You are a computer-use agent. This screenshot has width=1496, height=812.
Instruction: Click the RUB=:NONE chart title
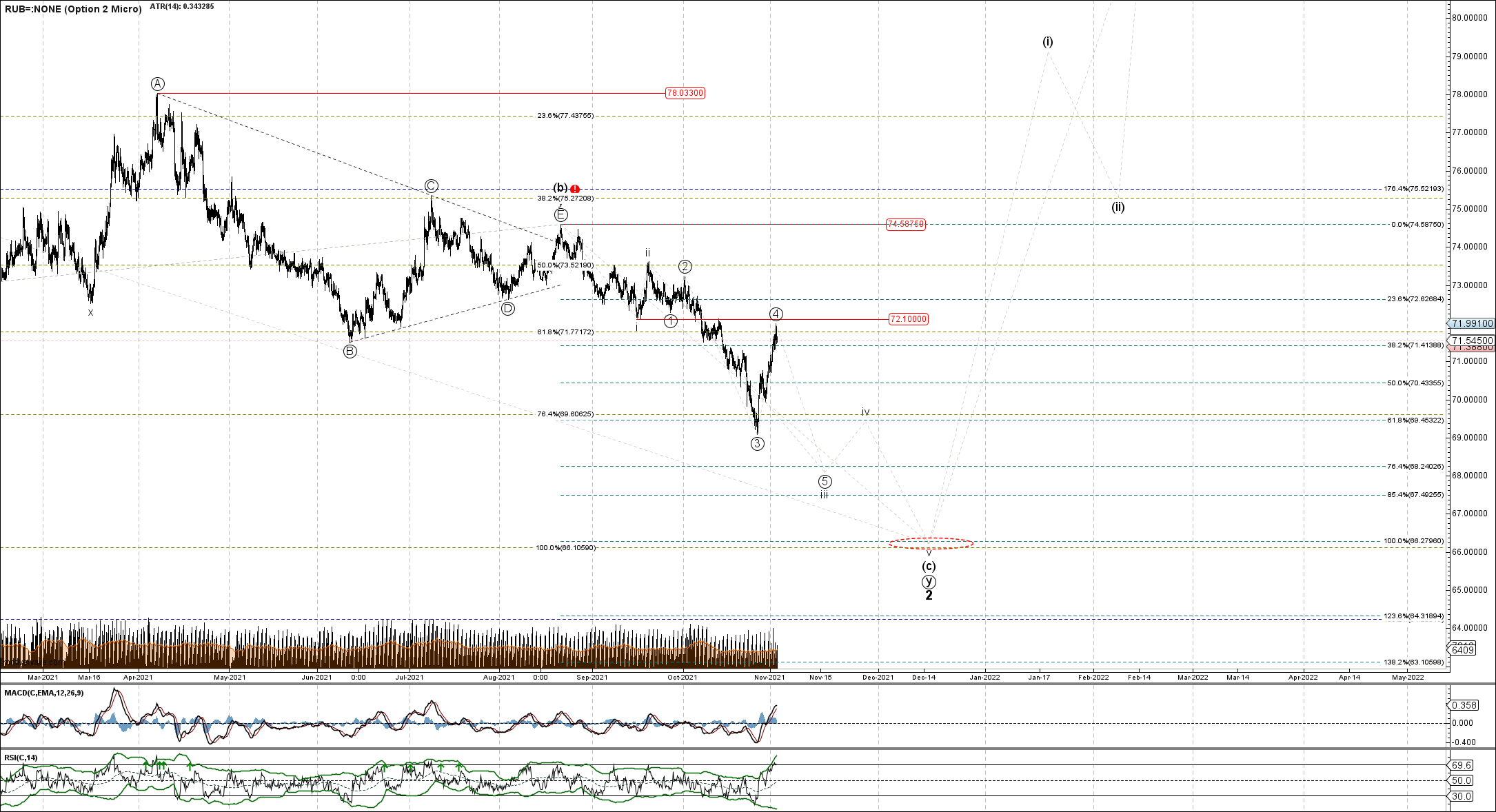click(73, 9)
